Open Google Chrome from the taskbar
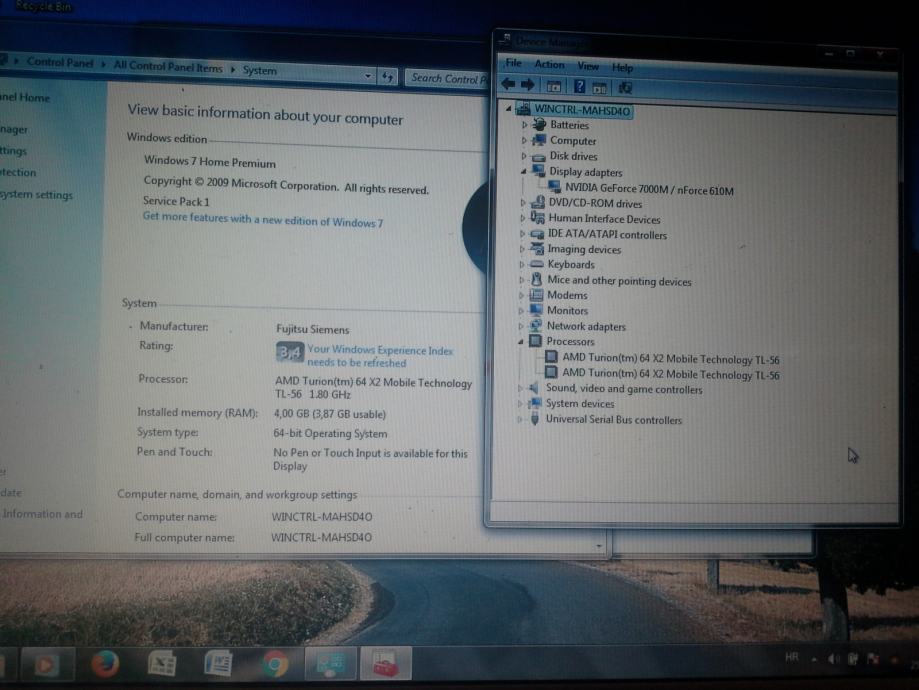919x690 pixels. pos(275,664)
